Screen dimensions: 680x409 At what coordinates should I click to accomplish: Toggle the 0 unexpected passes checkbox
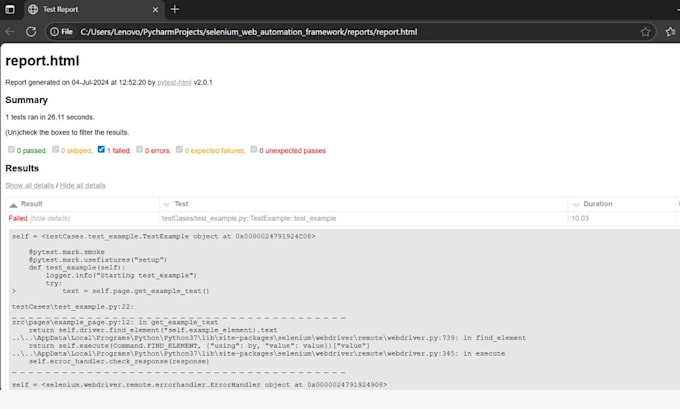tap(254, 150)
